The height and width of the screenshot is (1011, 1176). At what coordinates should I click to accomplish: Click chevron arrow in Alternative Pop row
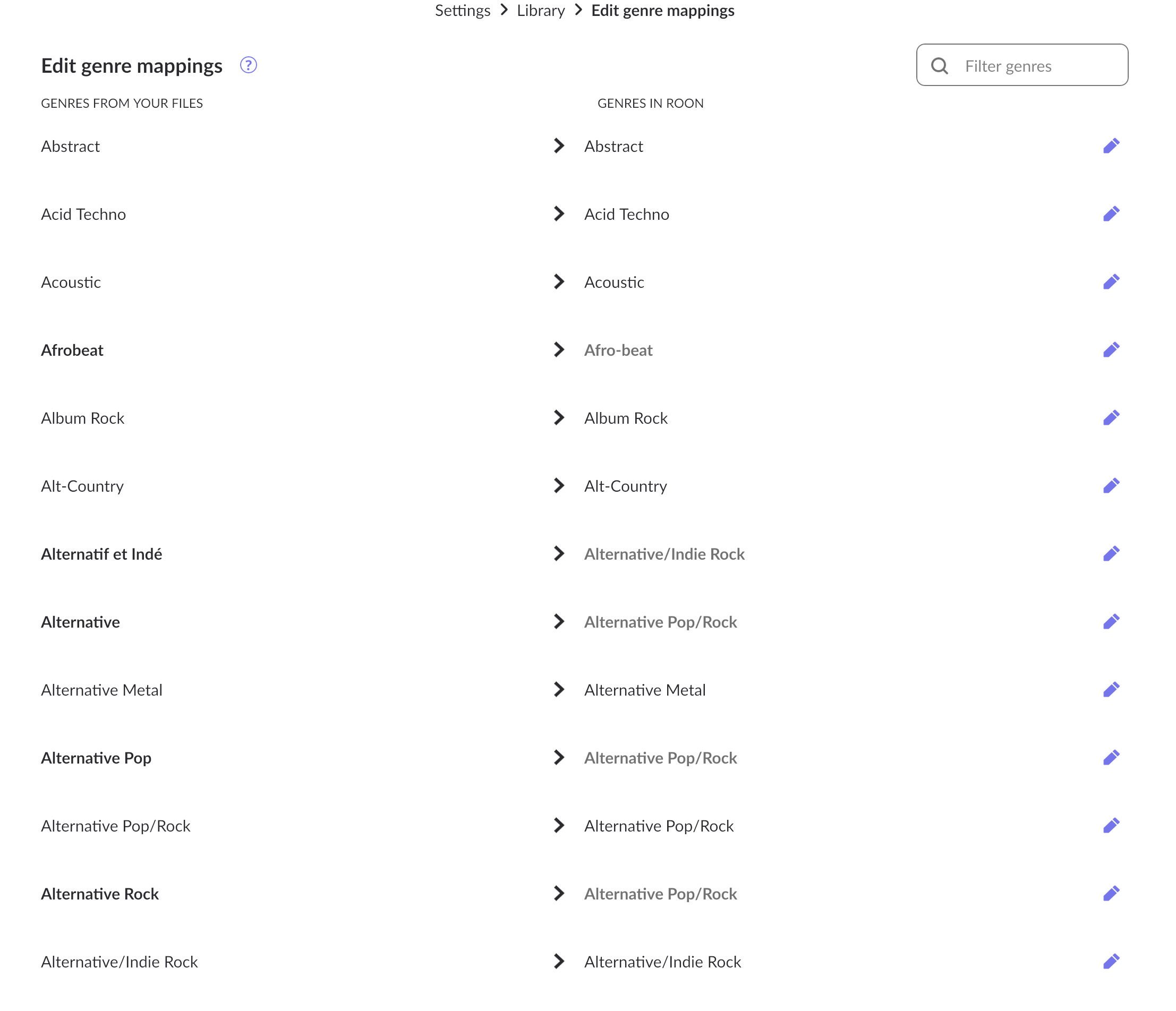click(x=558, y=757)
